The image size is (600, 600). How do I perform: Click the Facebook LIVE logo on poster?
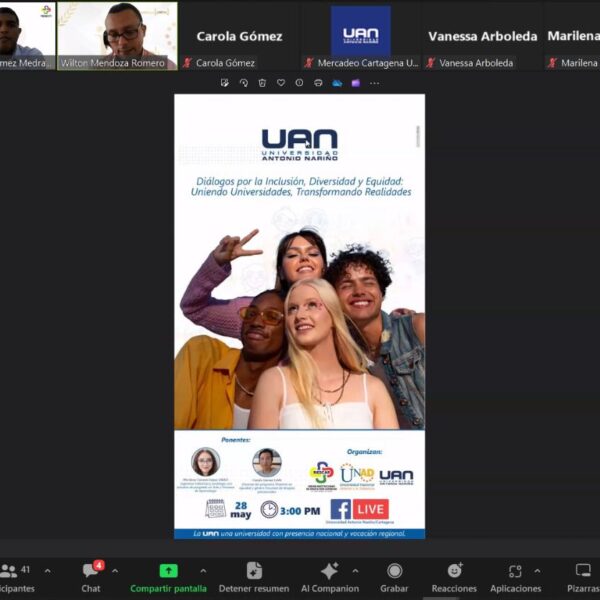pyautogui.click(x=360, y=509)
